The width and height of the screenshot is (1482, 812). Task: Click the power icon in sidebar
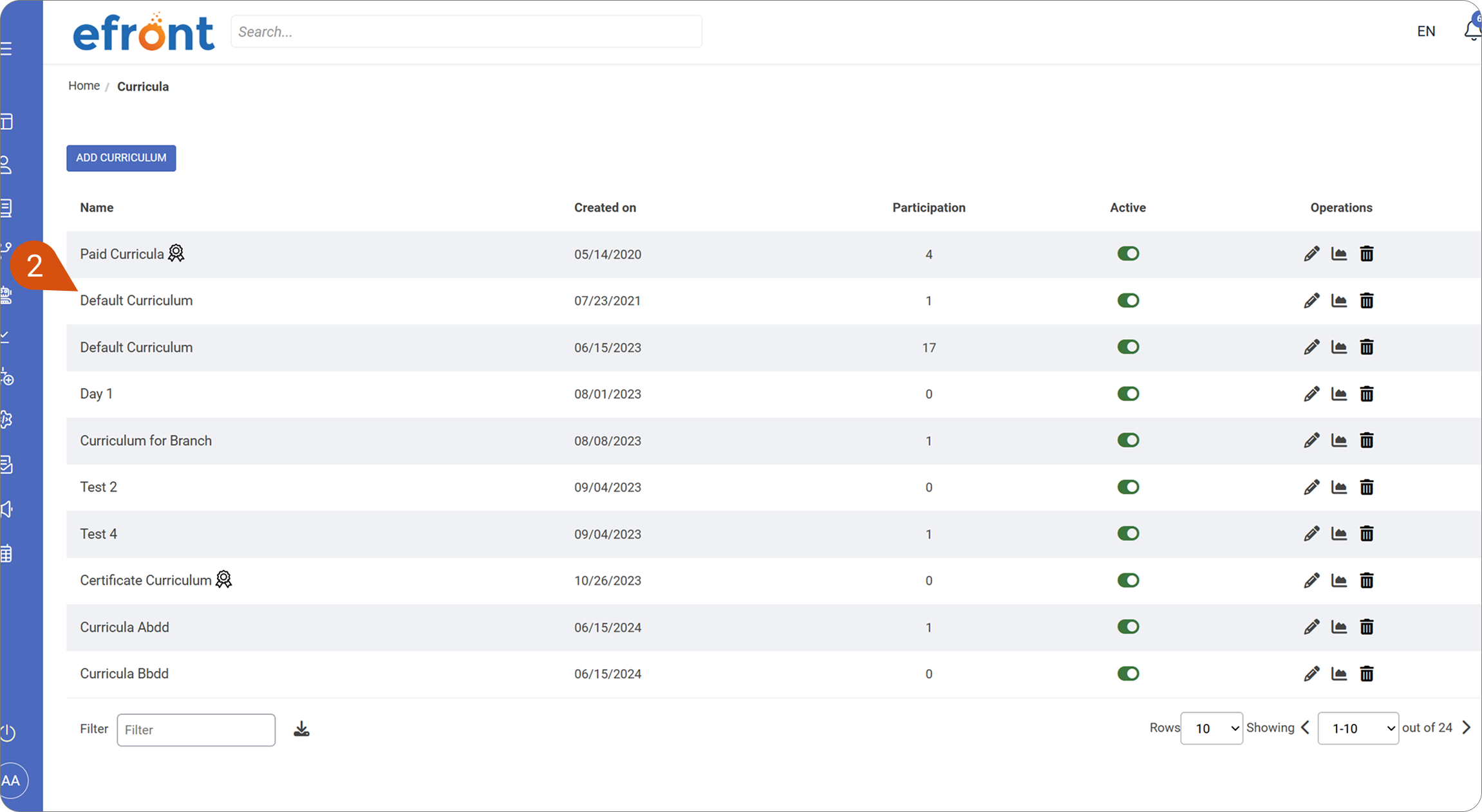point(8,733)
